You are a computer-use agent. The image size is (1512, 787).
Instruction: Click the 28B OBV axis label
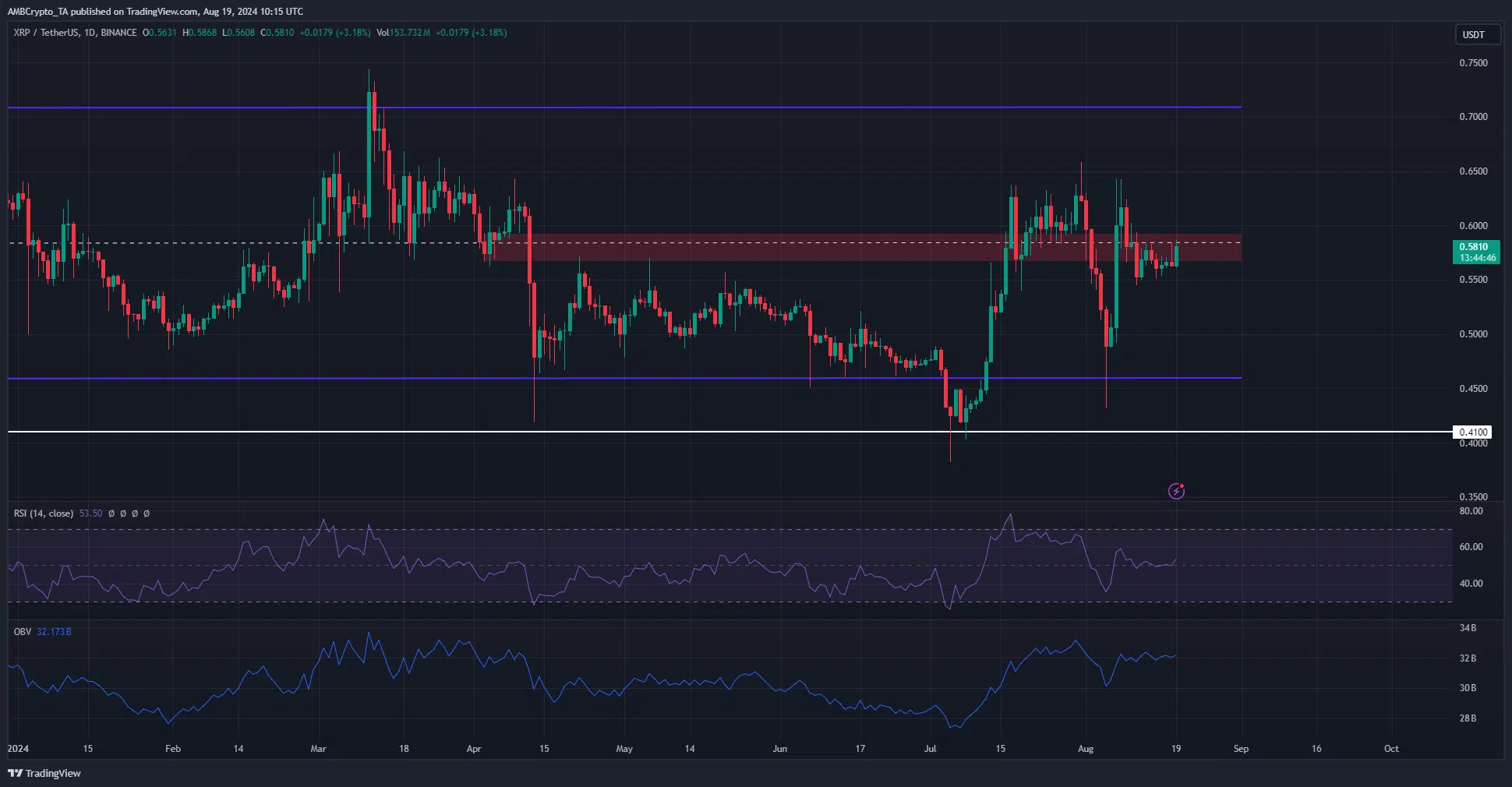click(x=1468, y=718)
